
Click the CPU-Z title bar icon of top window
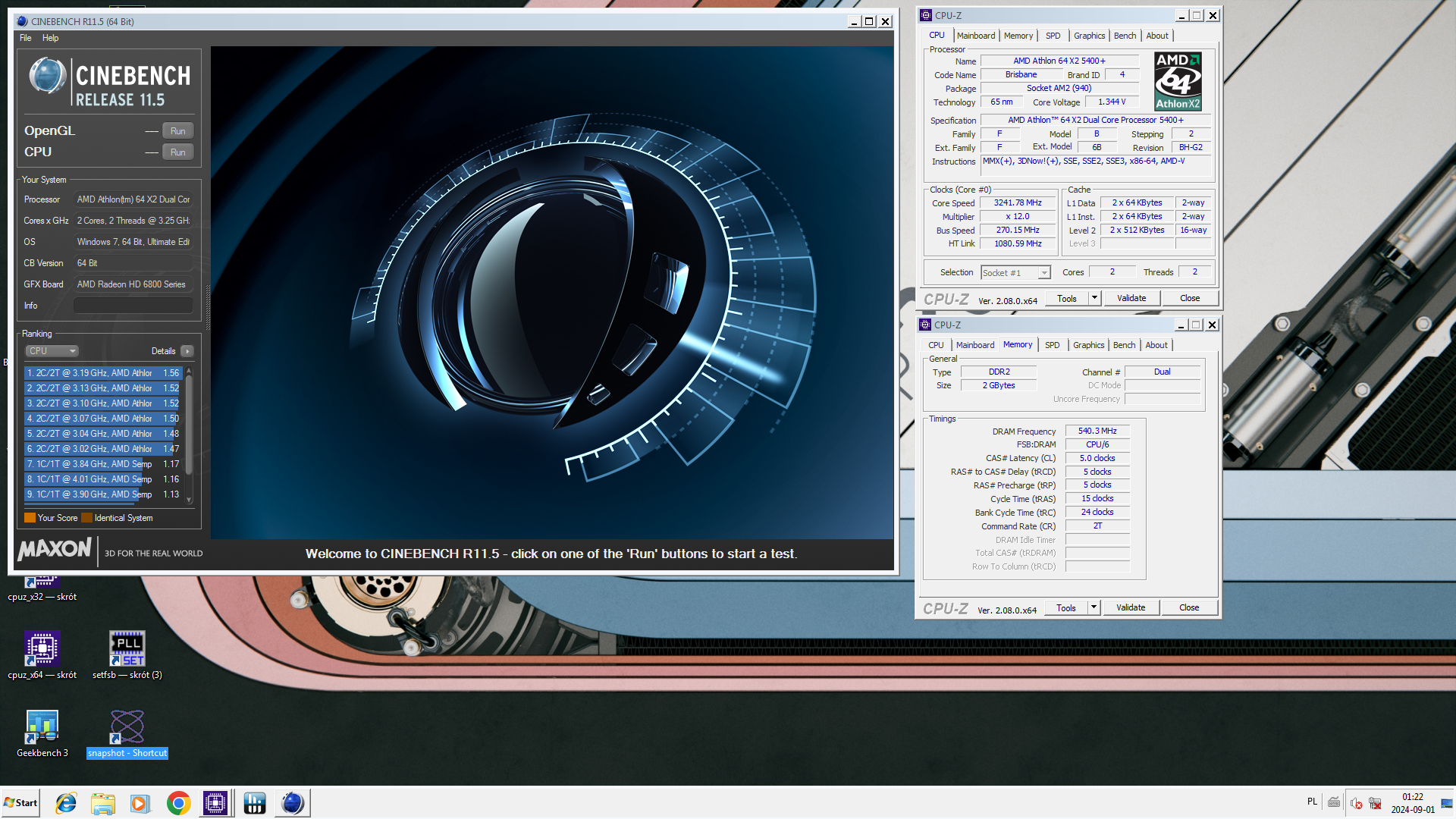point(926,15)
